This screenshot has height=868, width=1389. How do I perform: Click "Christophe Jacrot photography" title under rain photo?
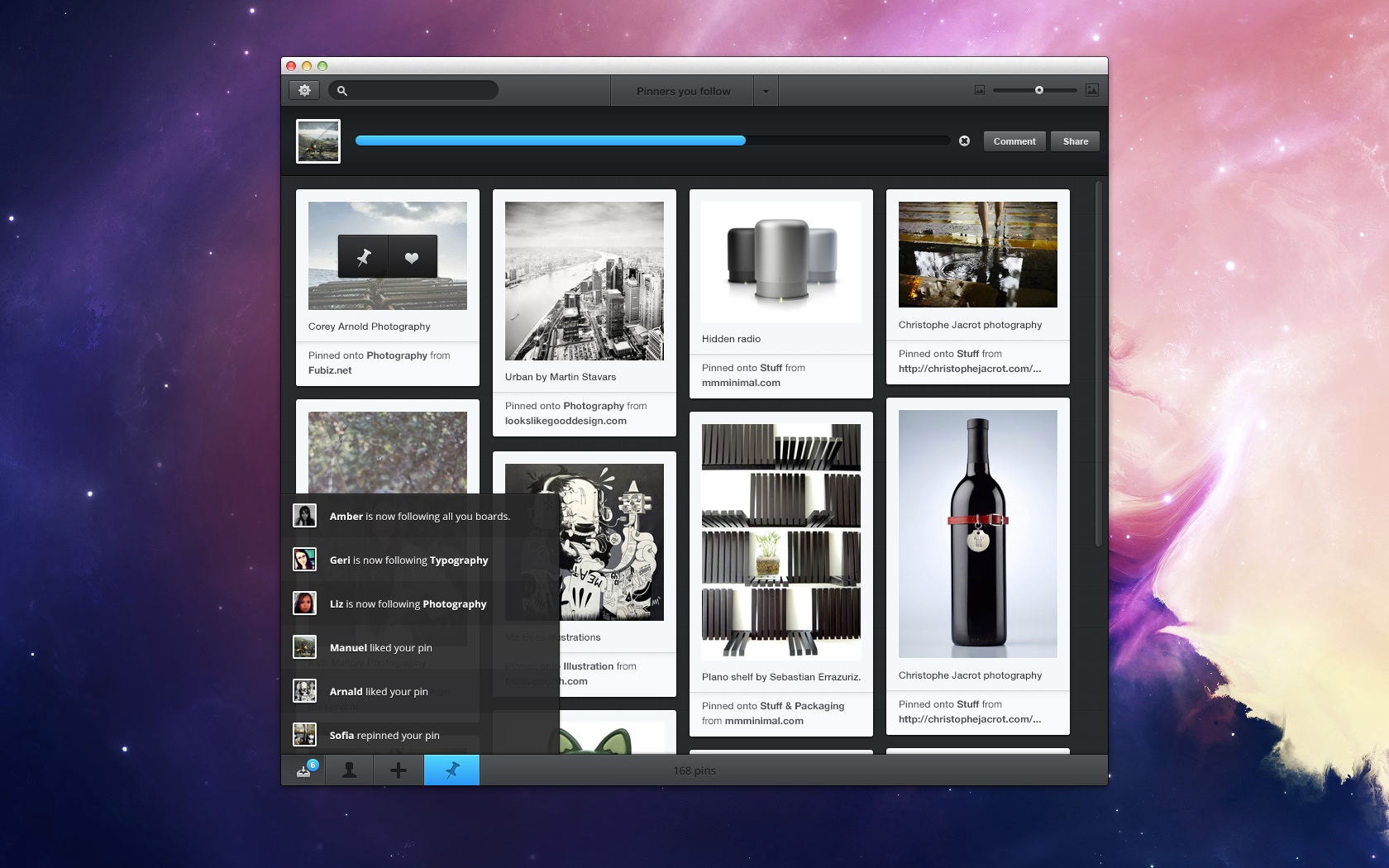click(970, 325)
